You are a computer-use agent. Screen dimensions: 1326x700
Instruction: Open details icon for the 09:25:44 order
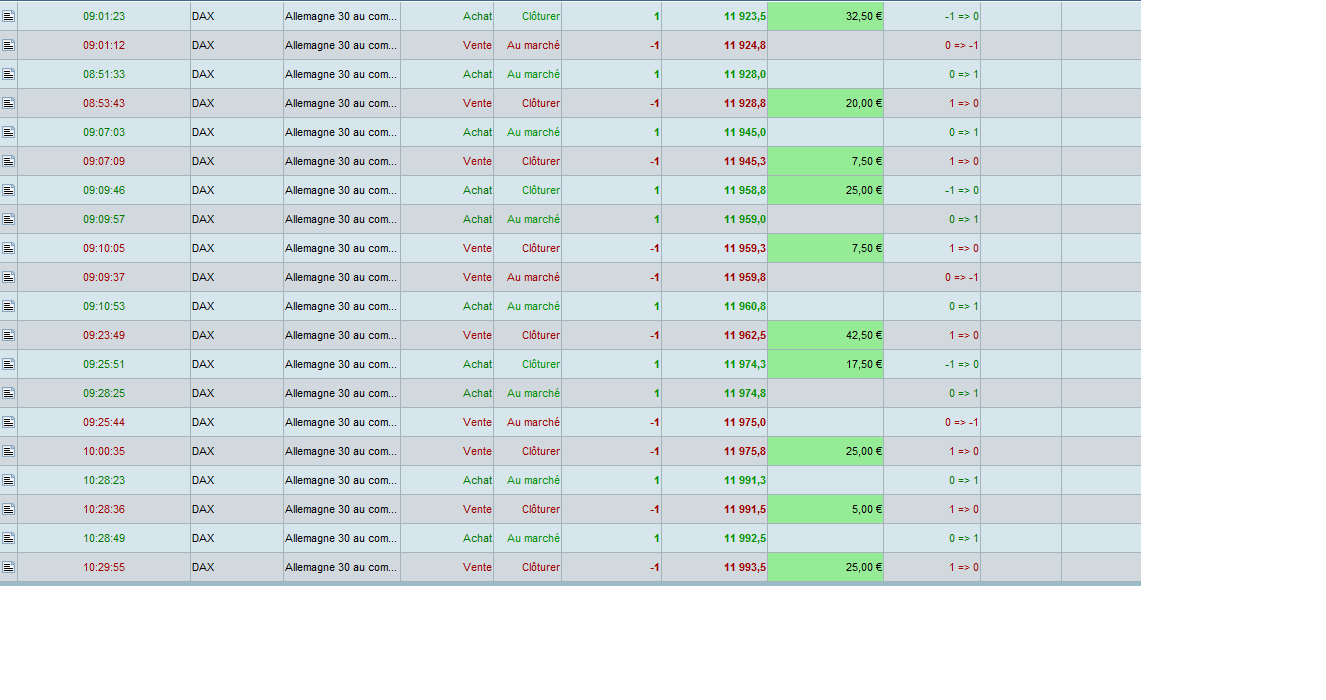tap(8, 422)
